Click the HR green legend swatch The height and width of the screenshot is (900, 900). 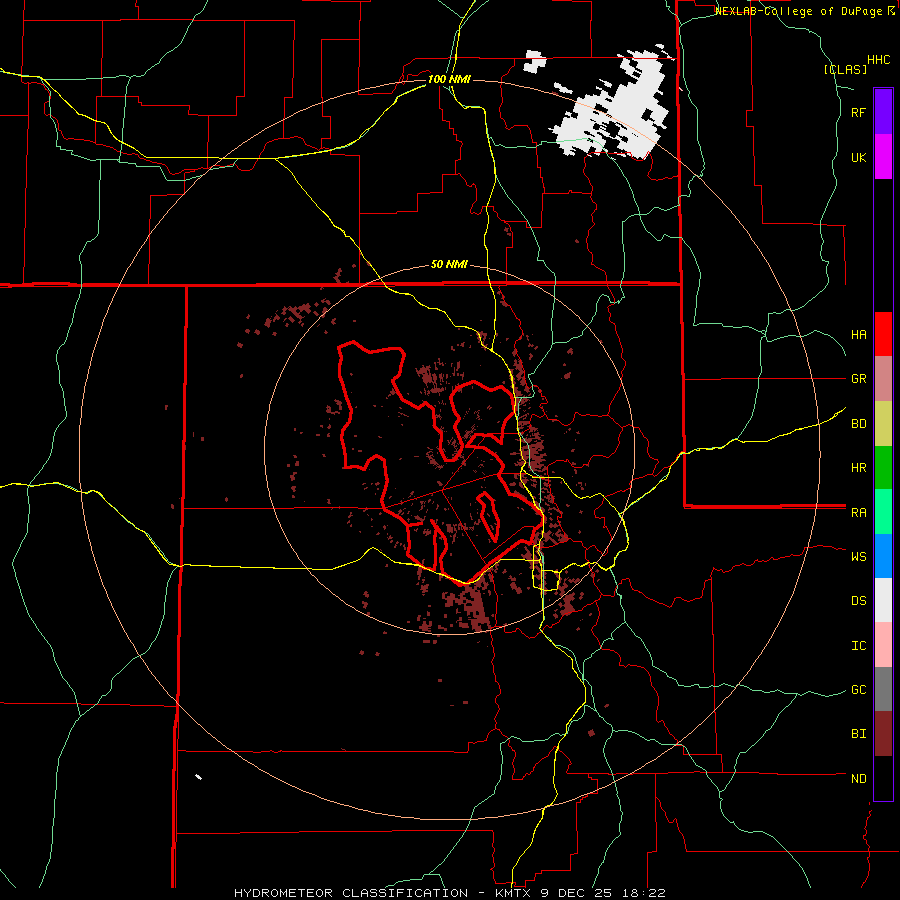883,467
